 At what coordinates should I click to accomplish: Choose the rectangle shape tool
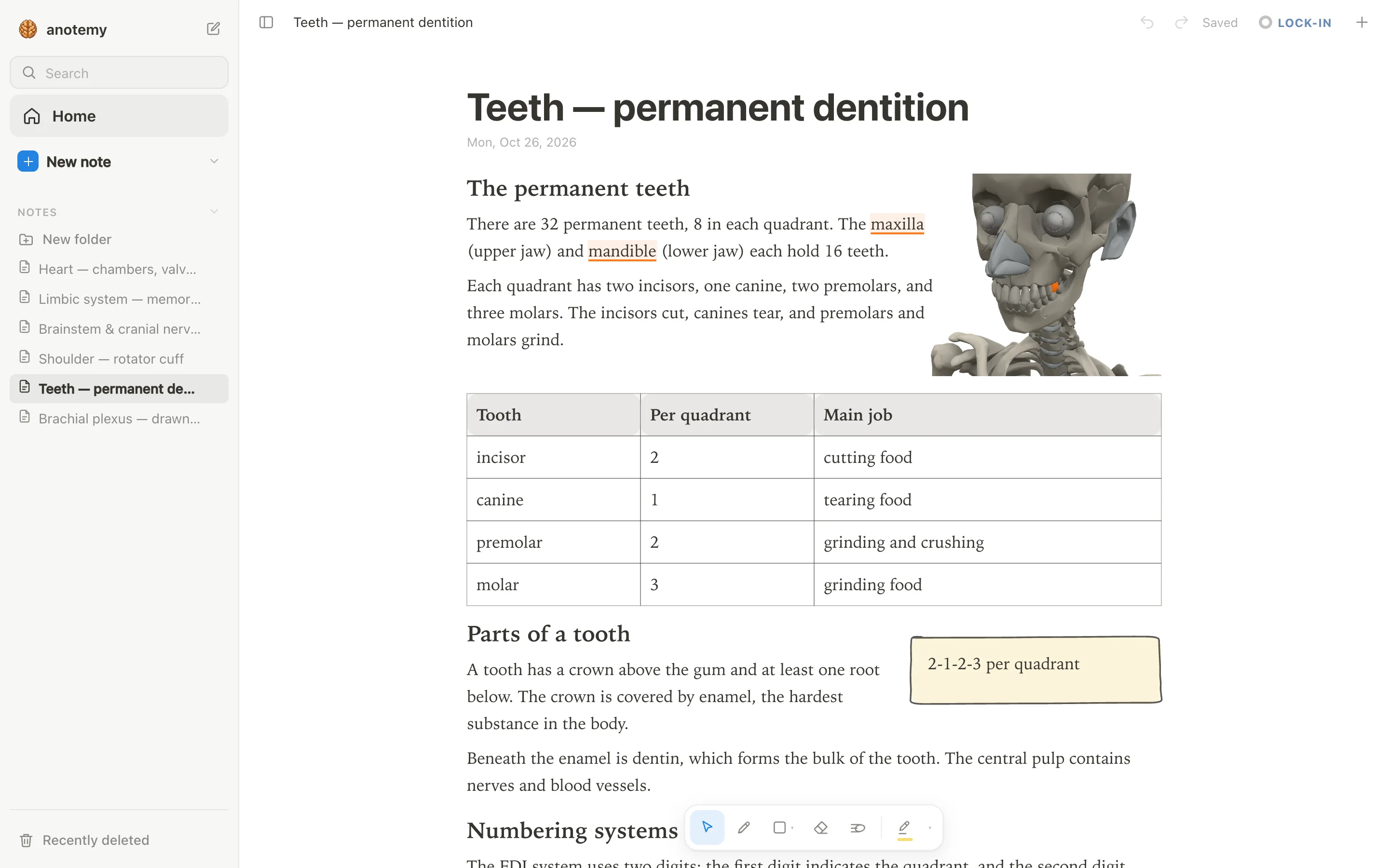click(x=779, y=827)
